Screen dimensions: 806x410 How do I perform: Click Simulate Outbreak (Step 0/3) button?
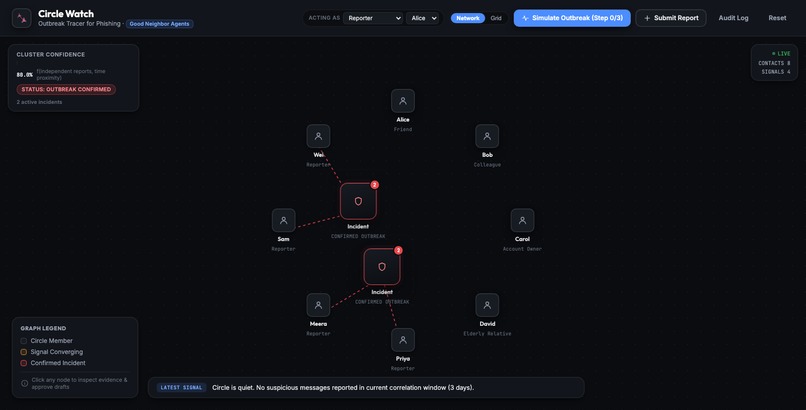point(572,18)
